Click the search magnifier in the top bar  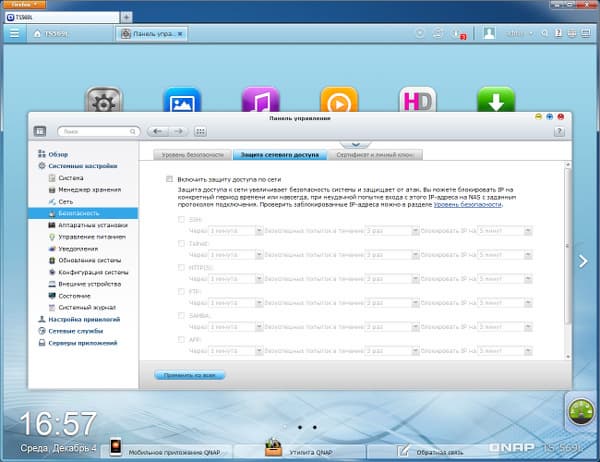pos(544,34)
